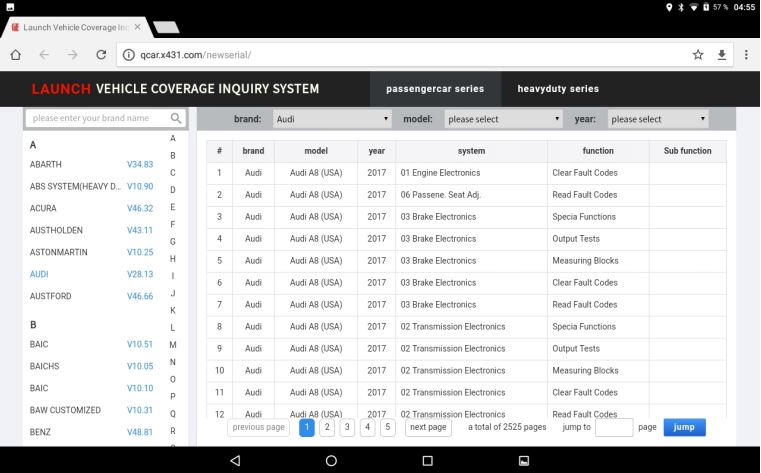The image size is (761, 473).
Task: Click version V28.13 next to AUDI
Action: (140, 274)
